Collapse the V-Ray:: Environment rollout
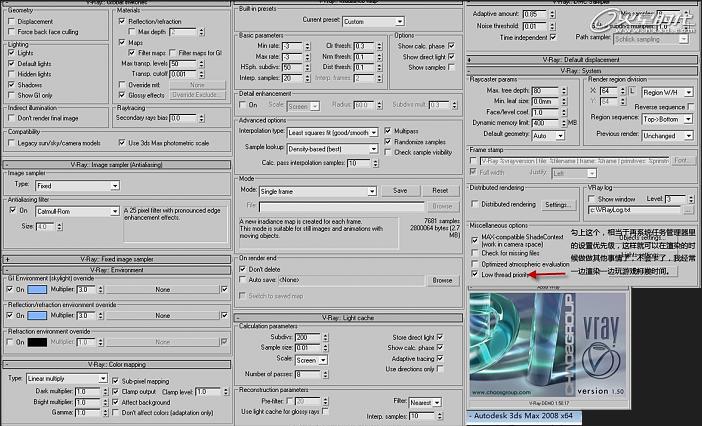Viewport: 702px width, 426px height. tap(117, 270)
